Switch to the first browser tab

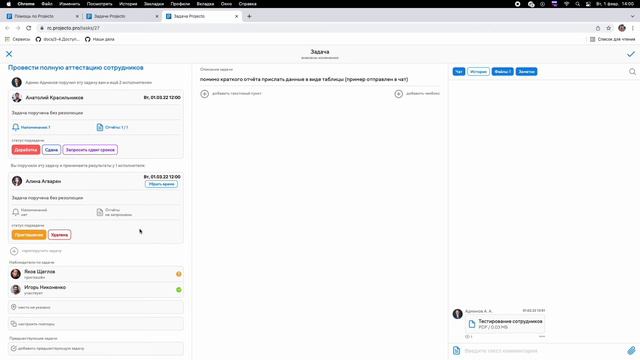click(x=42, y=16)
